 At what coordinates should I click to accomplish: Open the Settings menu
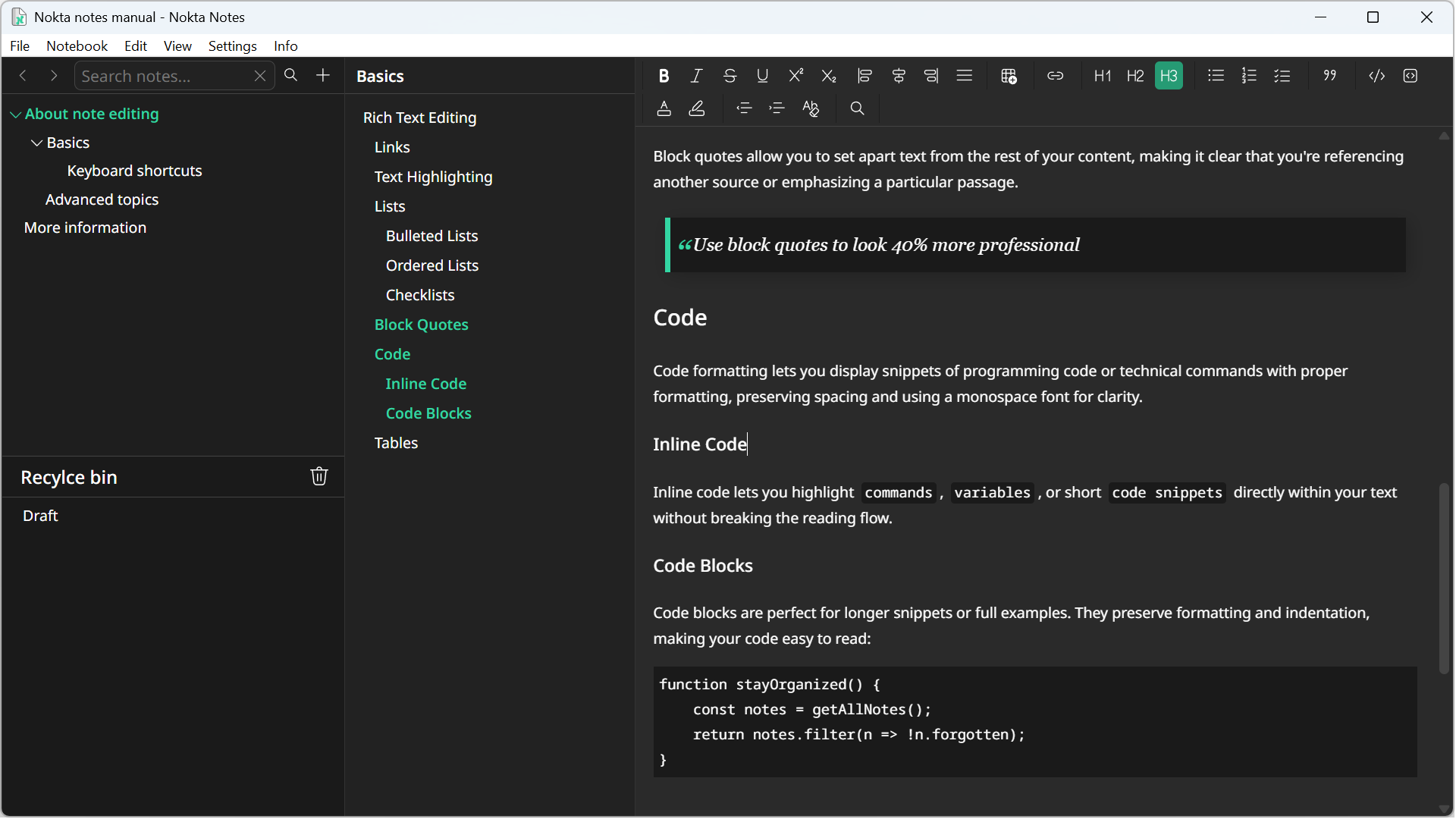[x=232, y=46]
